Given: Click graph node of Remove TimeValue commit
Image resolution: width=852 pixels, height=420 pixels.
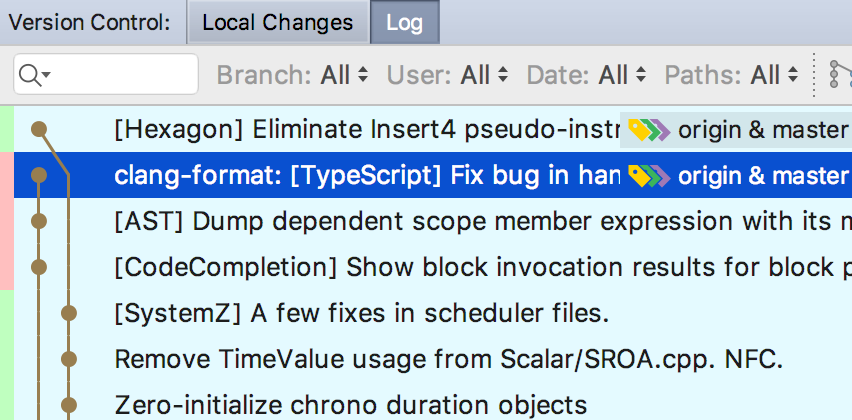Looking at the screenshot, I should coord(68,358).
